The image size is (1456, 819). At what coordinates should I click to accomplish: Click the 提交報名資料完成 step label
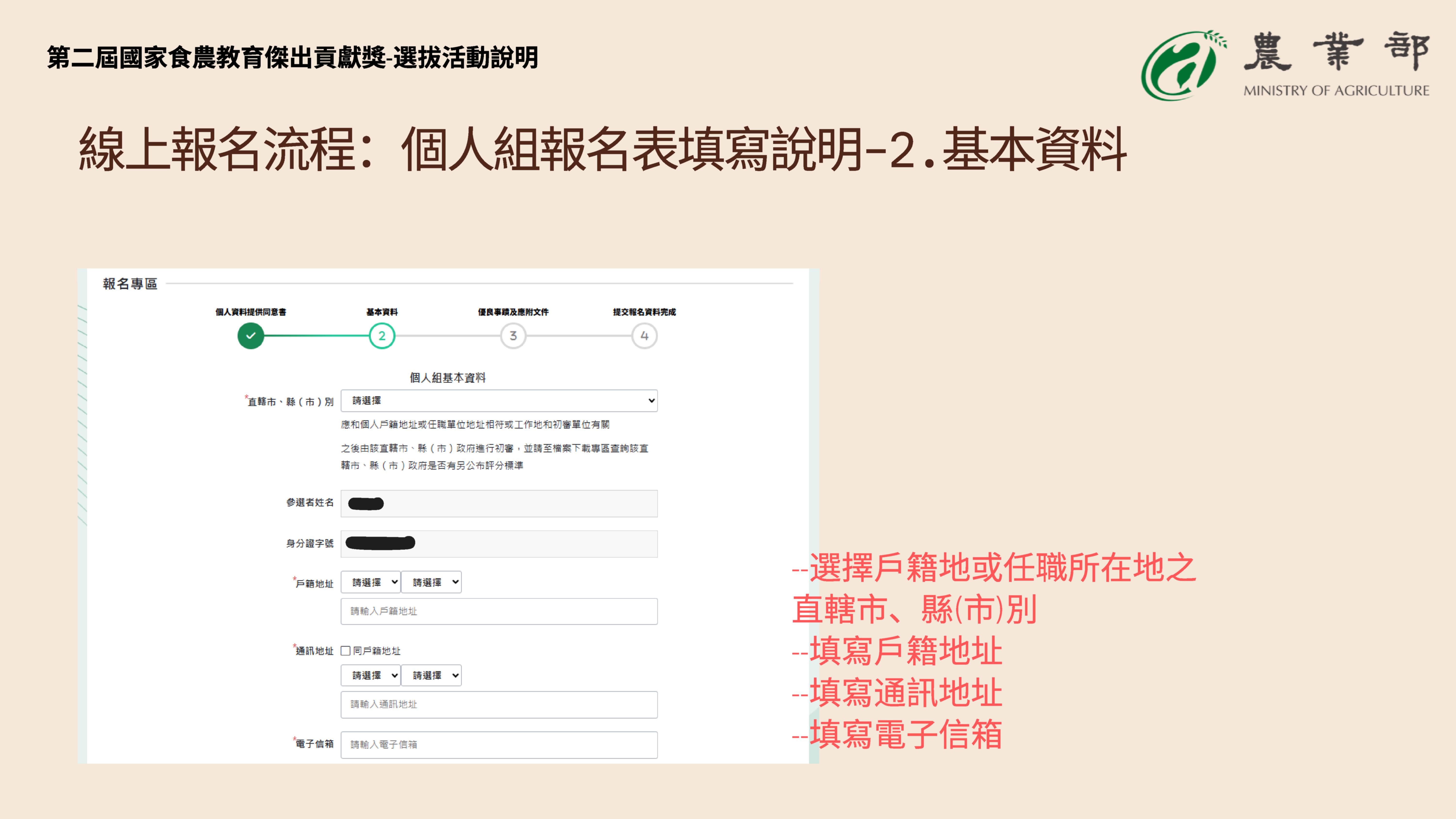point(644,312)
